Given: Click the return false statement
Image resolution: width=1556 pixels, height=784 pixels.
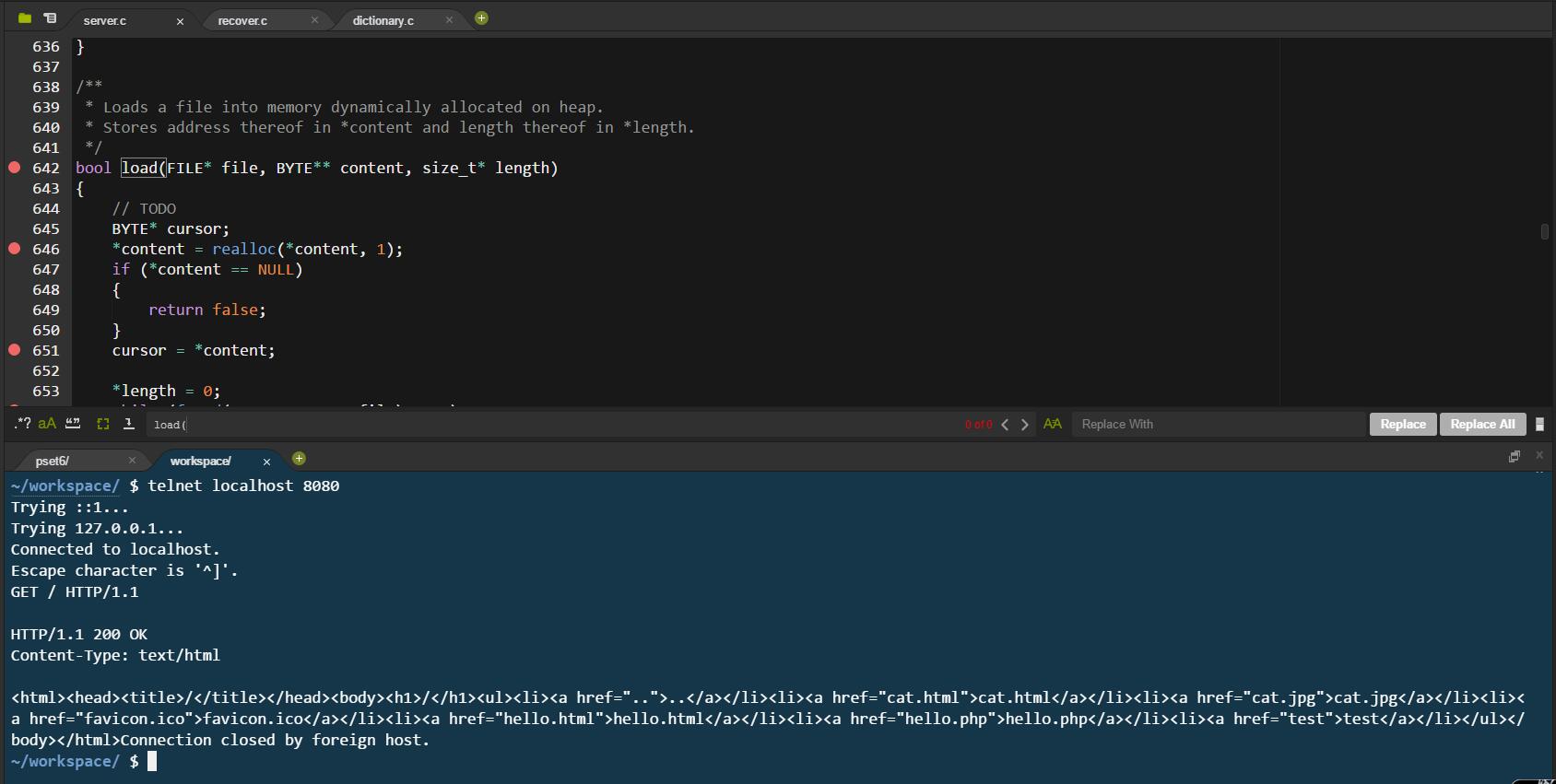Looking at the screenshot, I should tap(207, 310).
